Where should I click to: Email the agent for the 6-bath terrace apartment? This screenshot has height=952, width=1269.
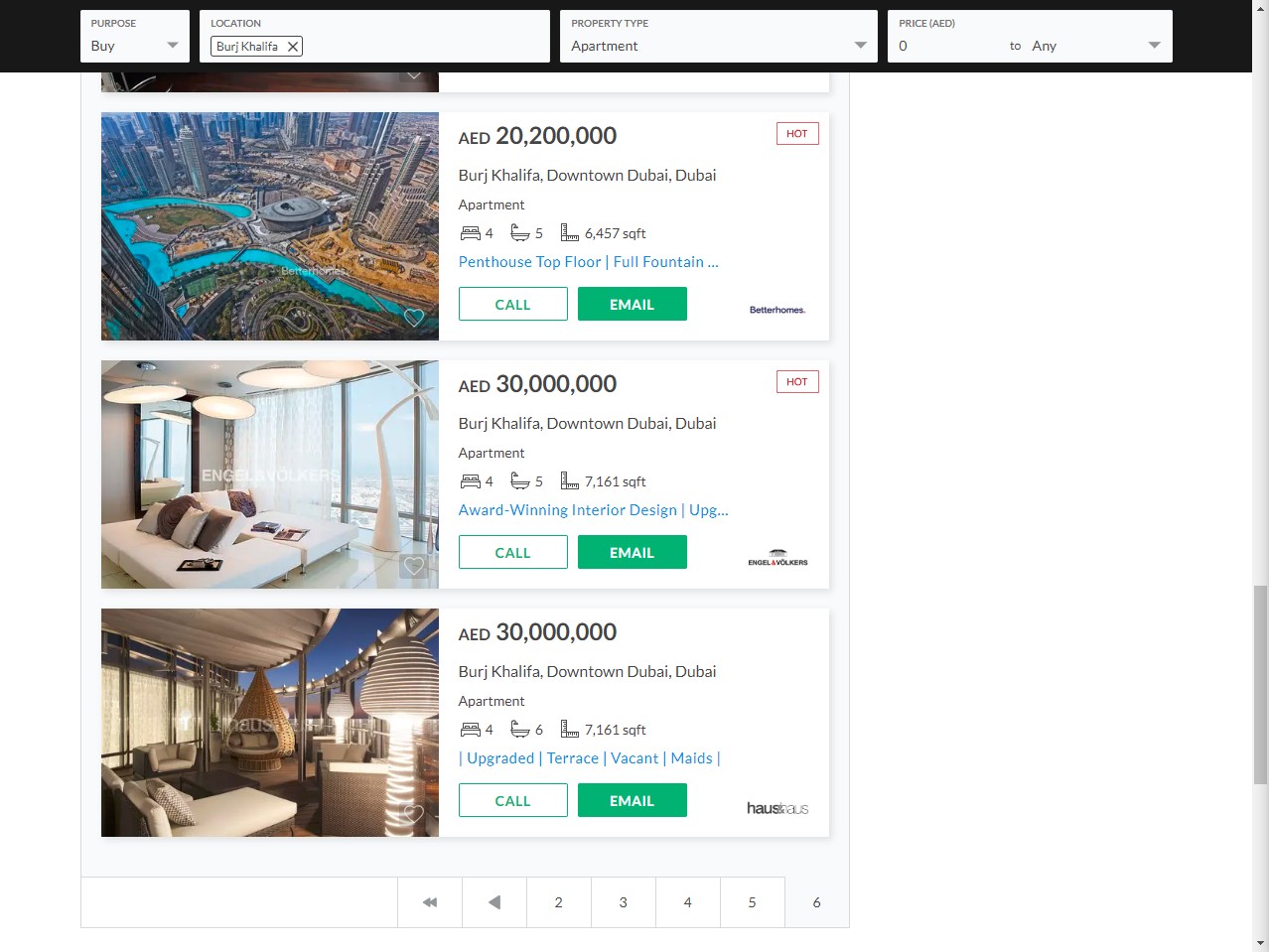click(633, 800)
